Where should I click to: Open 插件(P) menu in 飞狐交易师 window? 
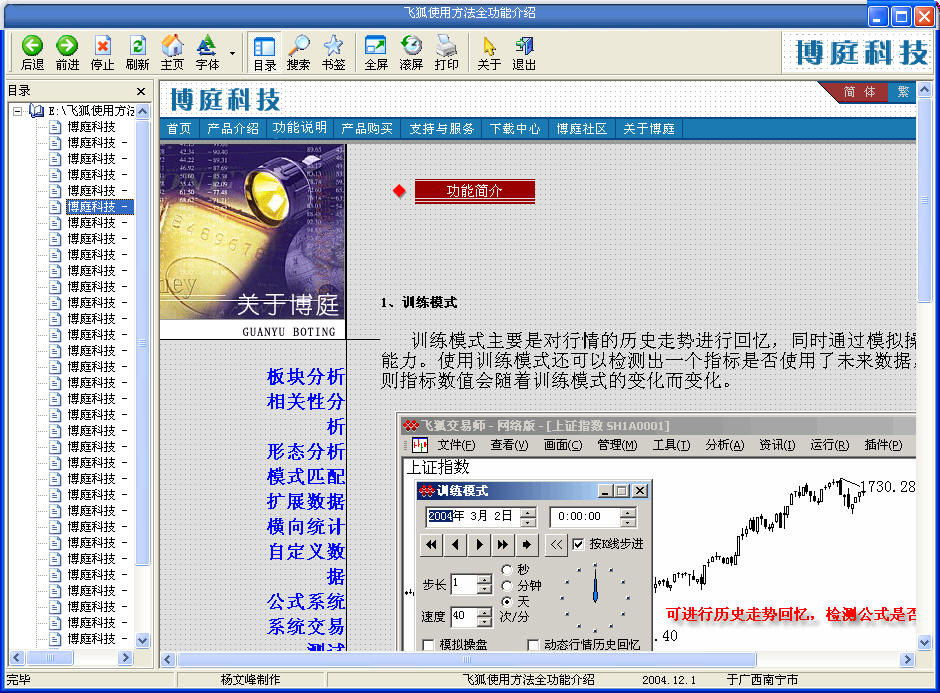(883, 445)
